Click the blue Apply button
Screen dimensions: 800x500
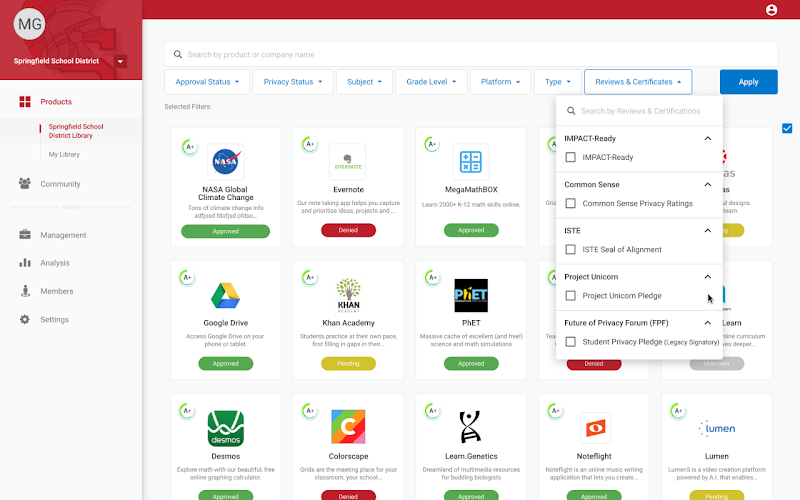point(748,82)
